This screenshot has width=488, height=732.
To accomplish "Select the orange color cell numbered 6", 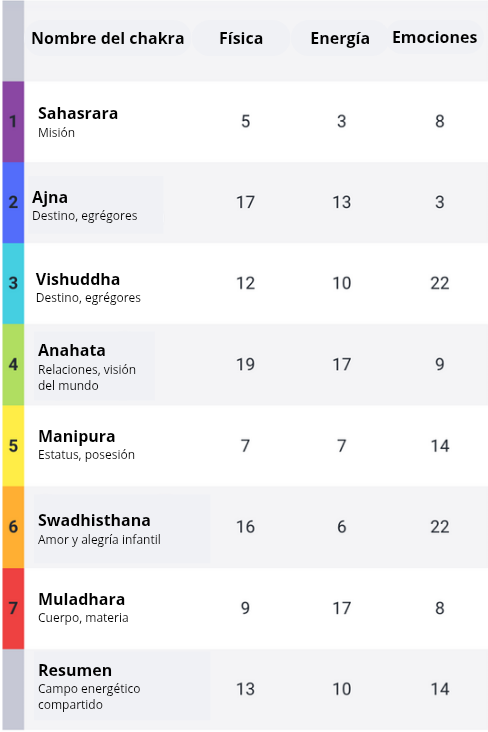I will [x=13, y=527].
